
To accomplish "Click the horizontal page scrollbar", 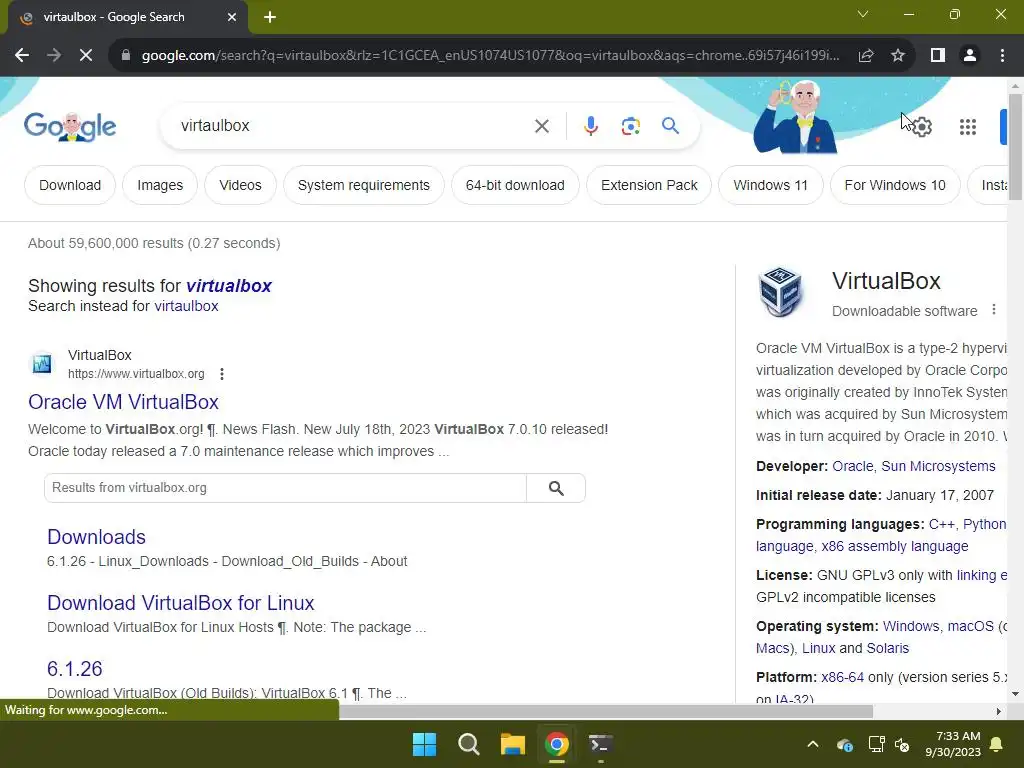I will tap(605, 711).
